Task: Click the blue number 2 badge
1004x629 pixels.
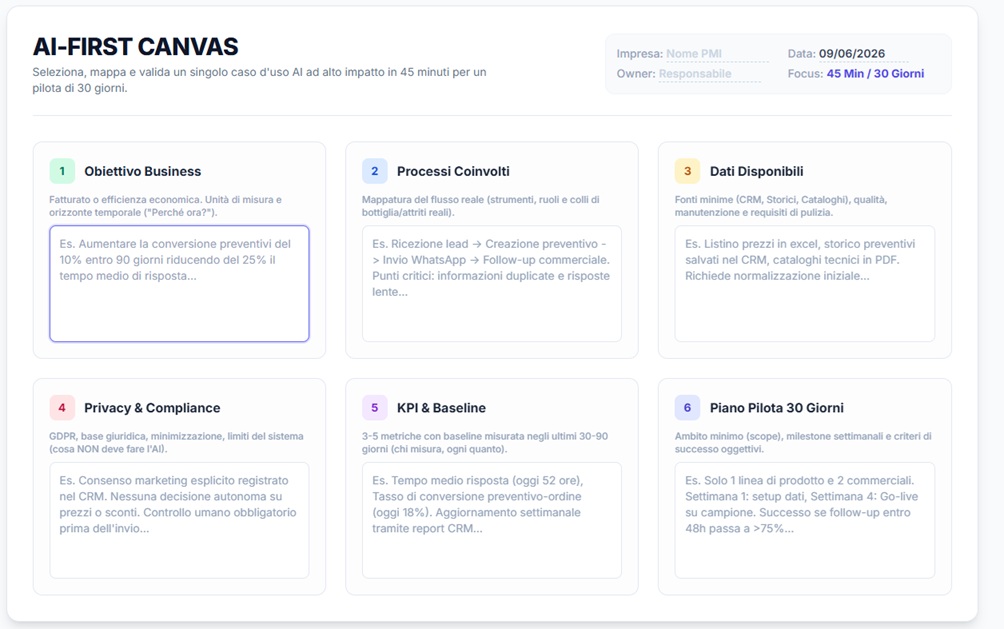Action: [375, 171]
